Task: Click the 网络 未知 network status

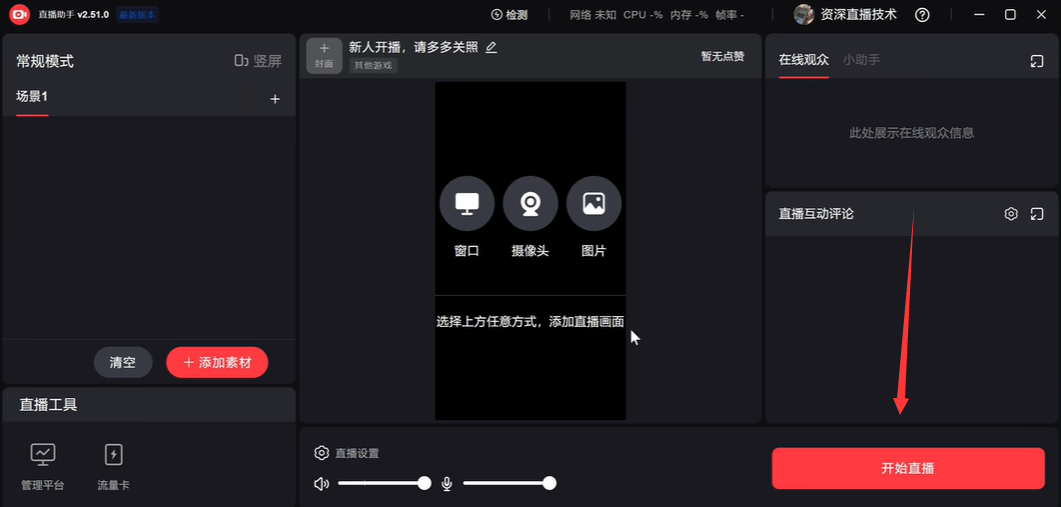Action: [593, 15]
